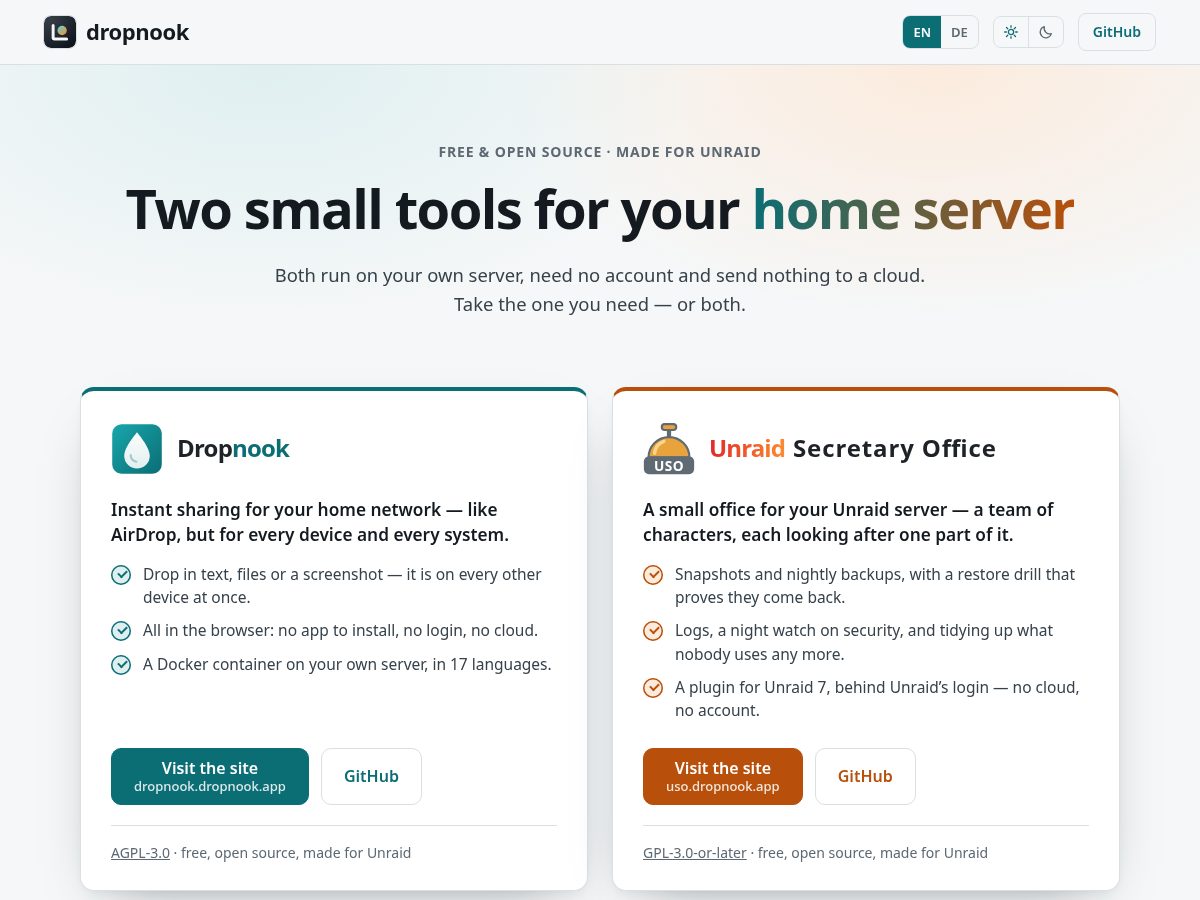1200x900 pixels.
Task: Open the AGPL-3.0 license link
Action: pos(140,853)
